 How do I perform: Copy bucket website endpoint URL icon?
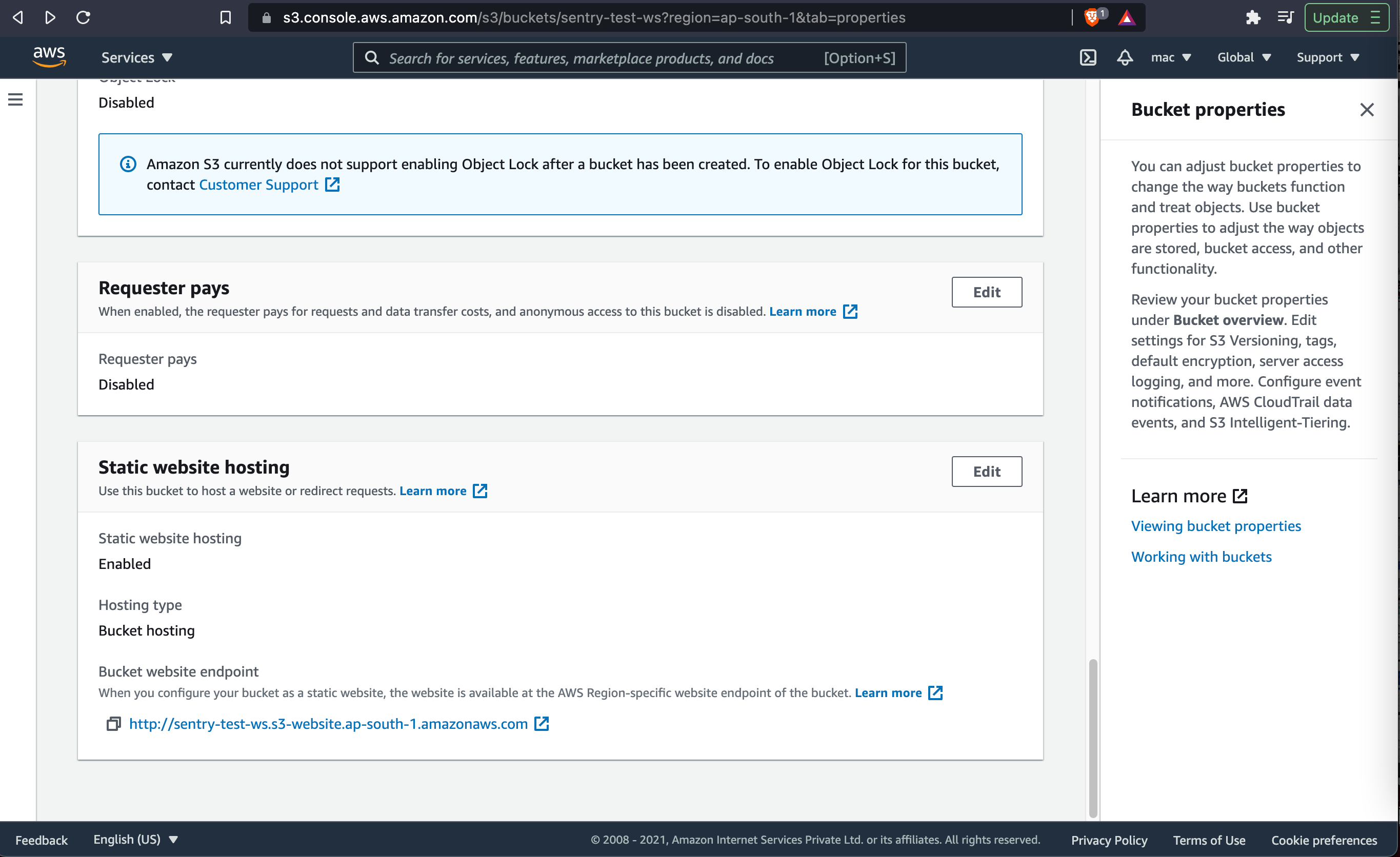(x=114, y=724)
